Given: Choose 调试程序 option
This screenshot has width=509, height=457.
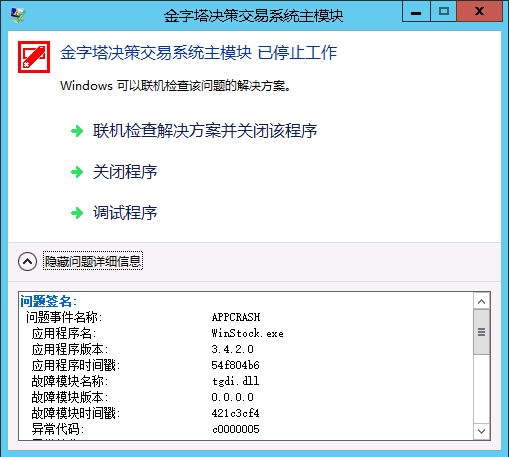Looking at the screenshot, I should (x=125, y=213).
